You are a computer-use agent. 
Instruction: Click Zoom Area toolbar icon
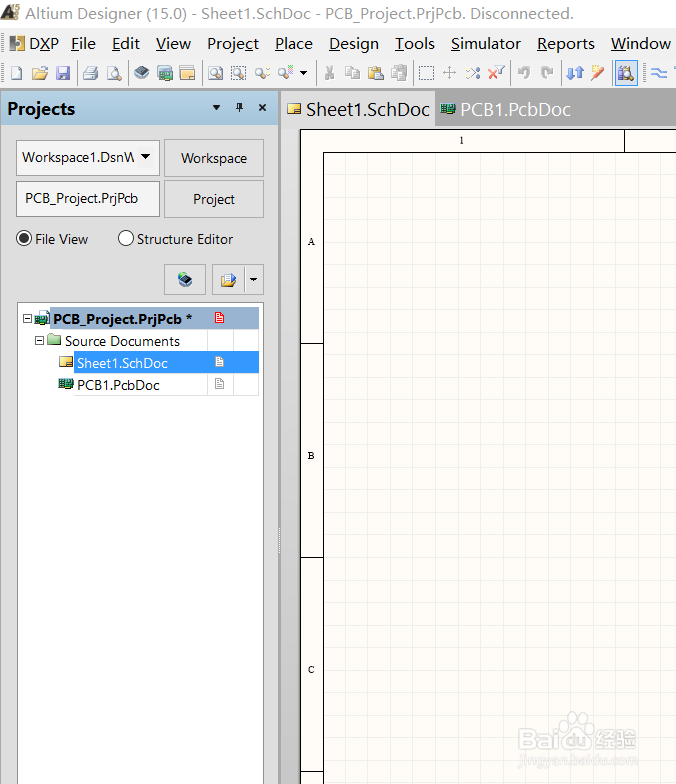(238, 74)
